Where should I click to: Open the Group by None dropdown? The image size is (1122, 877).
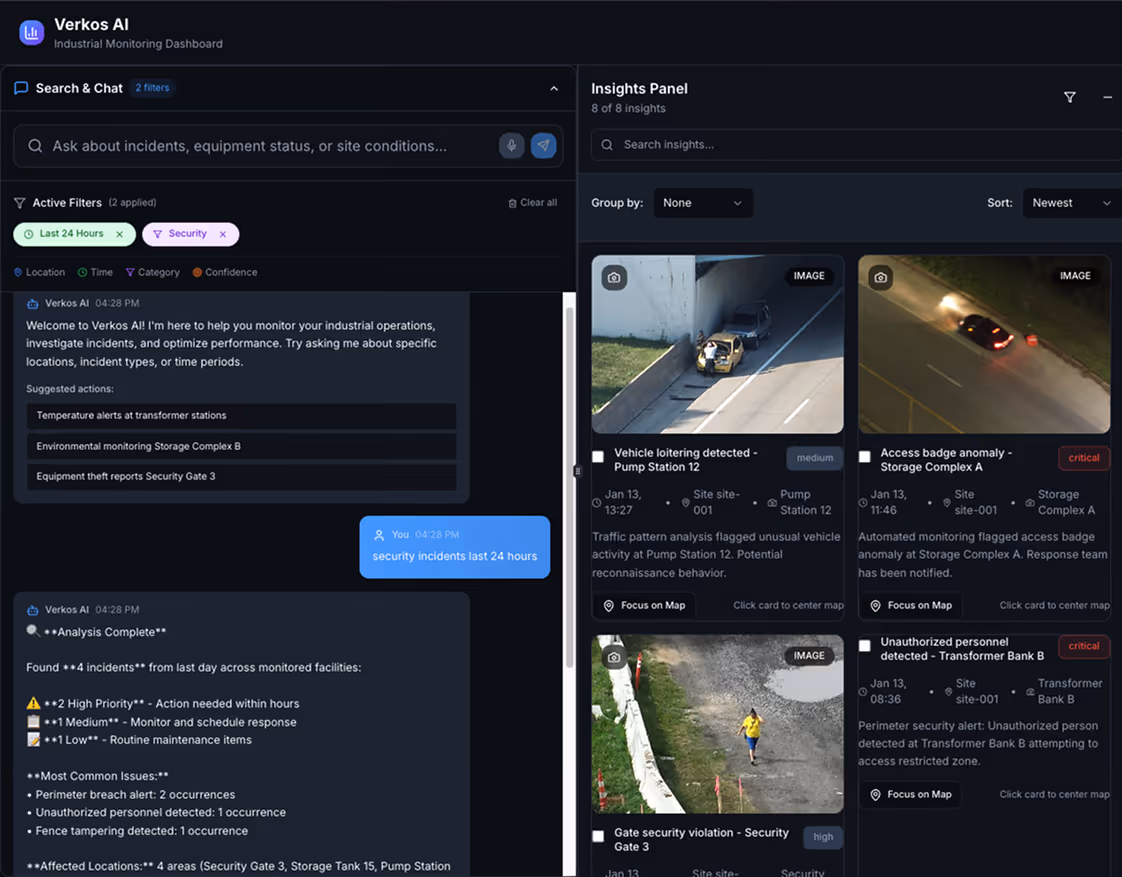click(x=703, y=203)
